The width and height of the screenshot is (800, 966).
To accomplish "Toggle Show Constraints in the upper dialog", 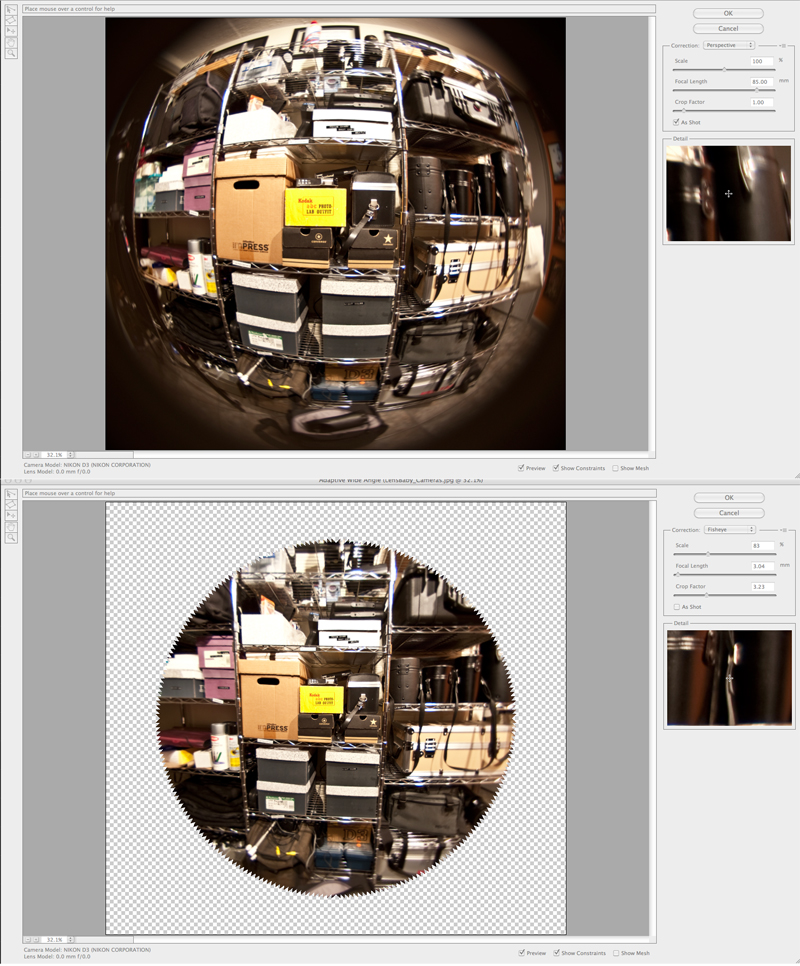I will [x=556, y=468].
